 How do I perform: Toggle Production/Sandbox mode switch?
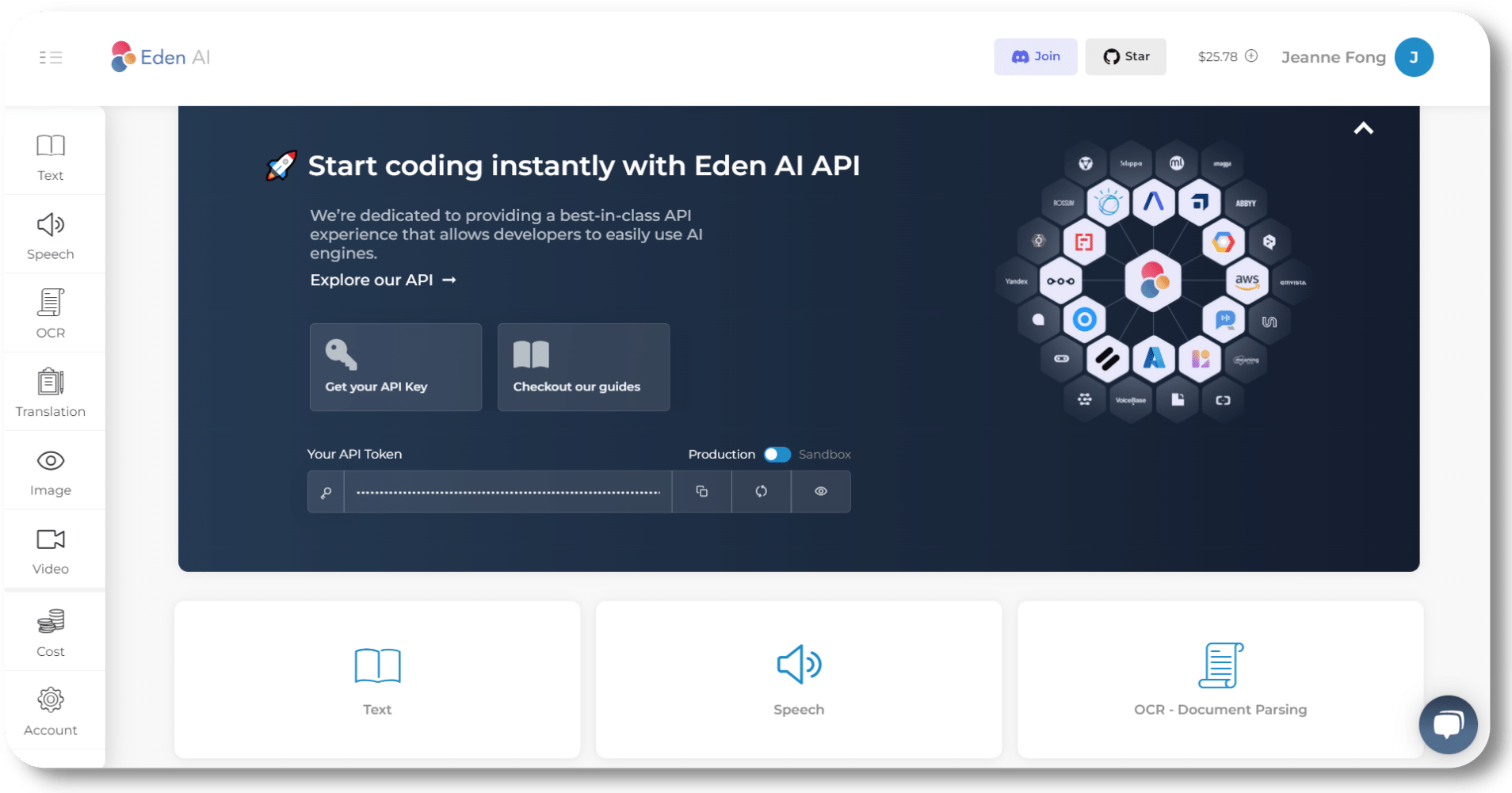click(x=777, y=454)
